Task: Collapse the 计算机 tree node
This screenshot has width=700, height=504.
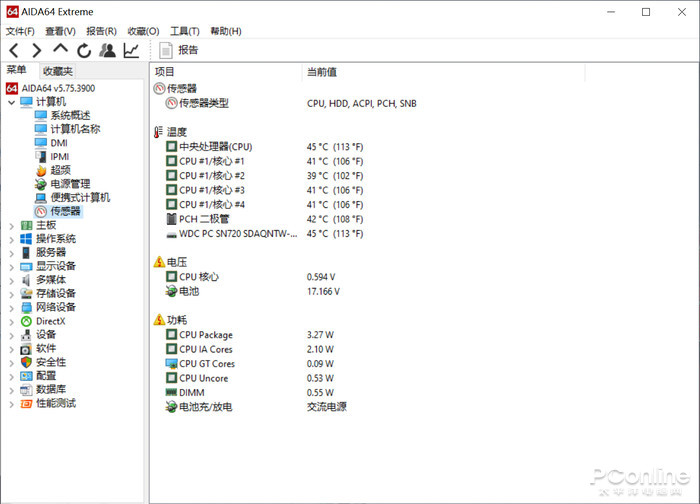Action: (x=12, y=102)
